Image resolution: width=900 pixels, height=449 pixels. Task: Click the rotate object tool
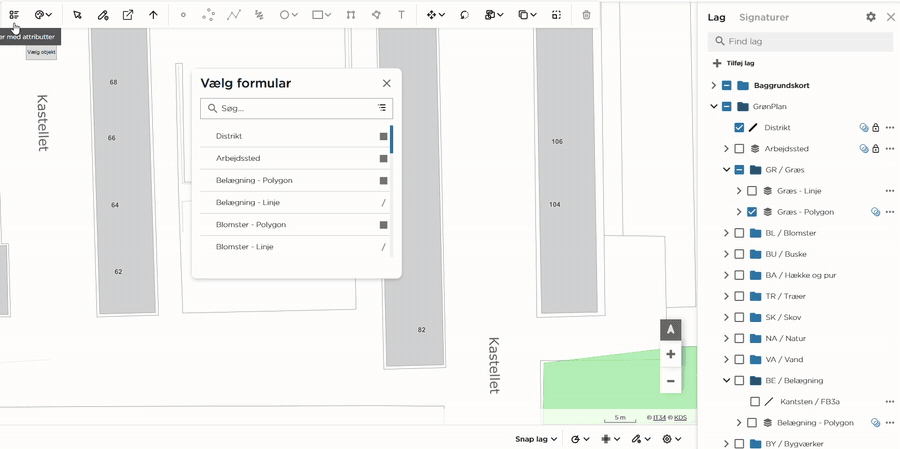click(x=464, y=15)
